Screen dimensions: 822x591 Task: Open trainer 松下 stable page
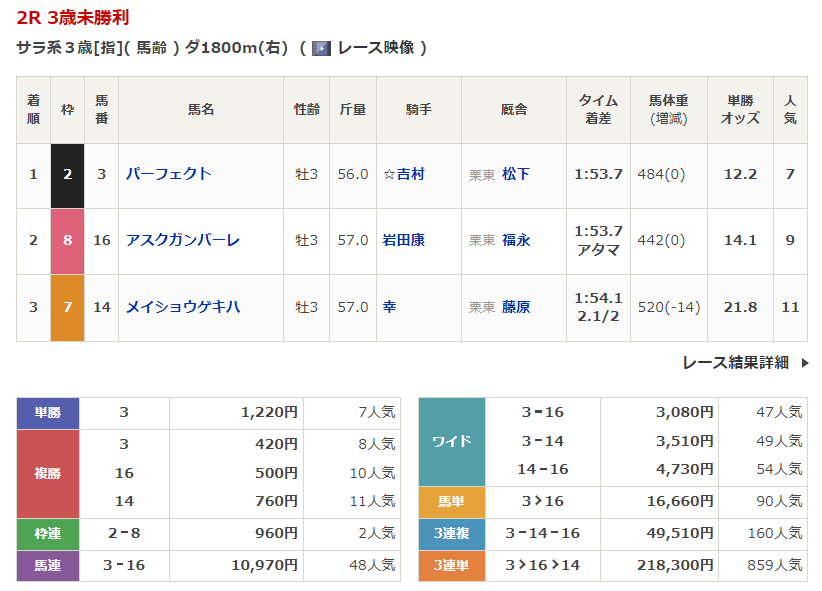click(516, 174)
